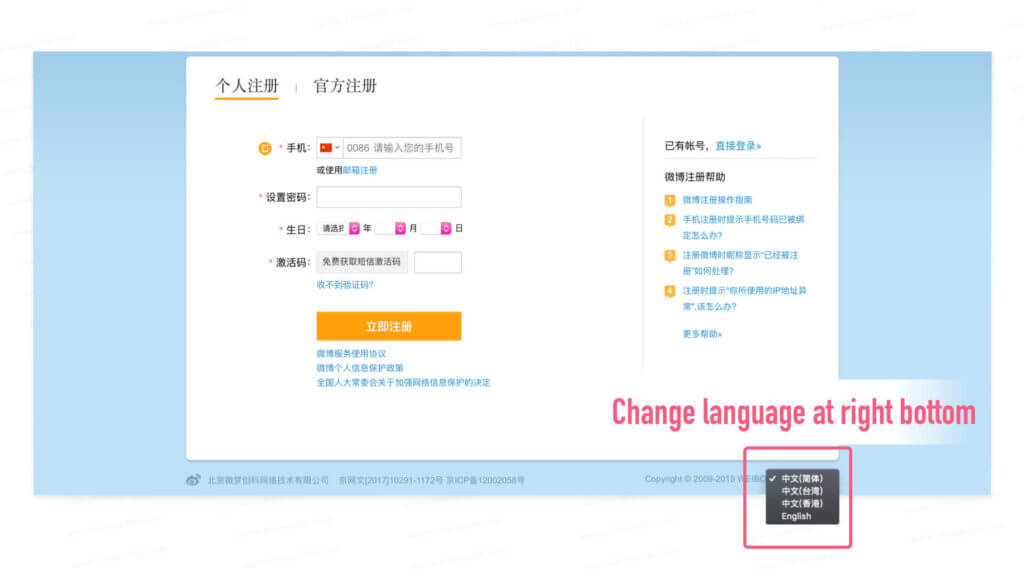Viewport: 1024px width, 576px height.
Task: Click into the 设置密码 password field
Action: click(x=389, y=197)
